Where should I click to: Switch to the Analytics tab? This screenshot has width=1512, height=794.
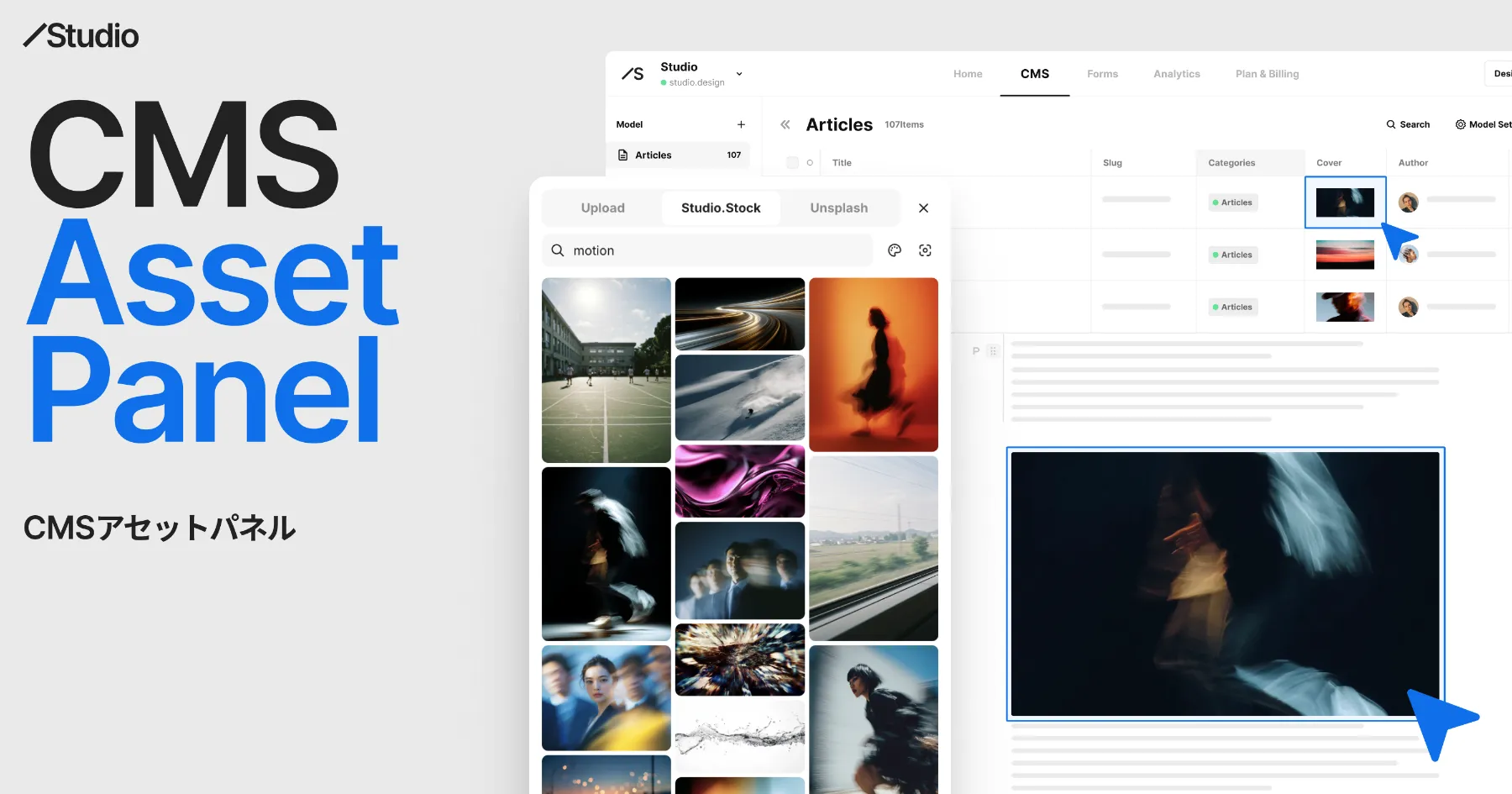click(1177, 74)
